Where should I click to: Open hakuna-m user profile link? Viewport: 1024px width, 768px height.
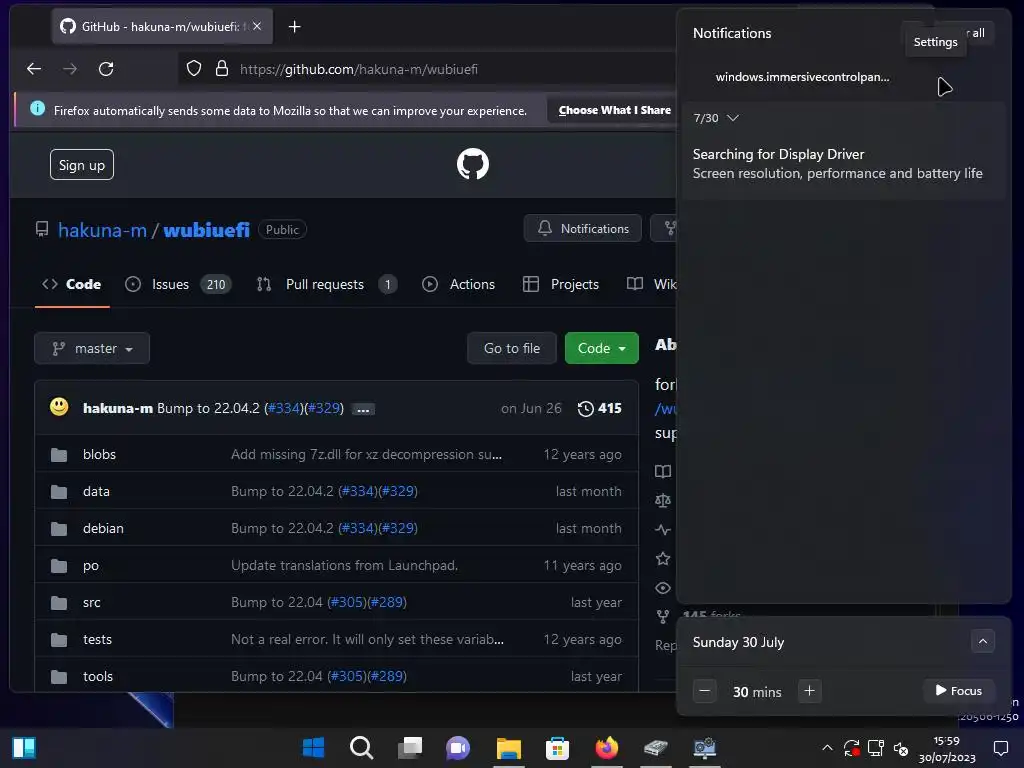(103, 230)
